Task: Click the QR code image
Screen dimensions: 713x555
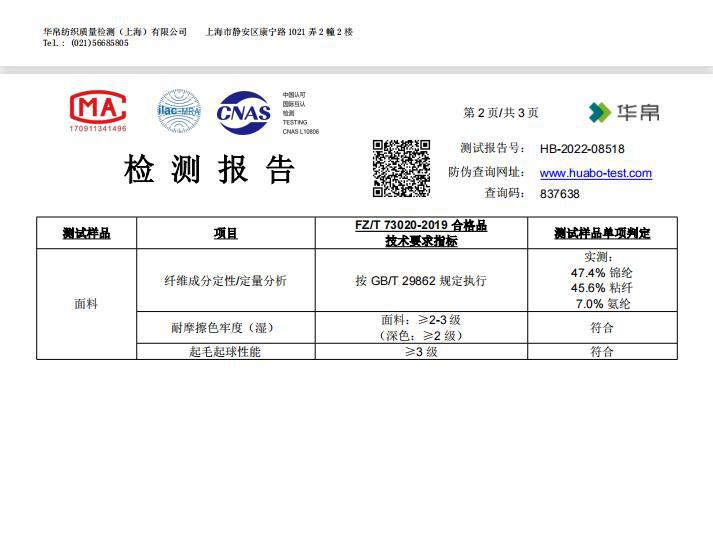Action: tap(402, 168)
